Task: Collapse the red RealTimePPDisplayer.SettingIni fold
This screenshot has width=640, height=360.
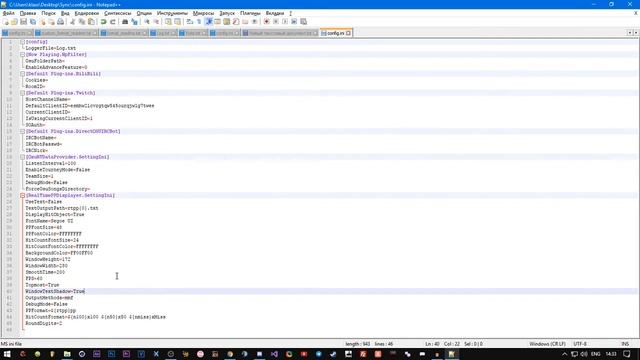Action: pos(22,196)
